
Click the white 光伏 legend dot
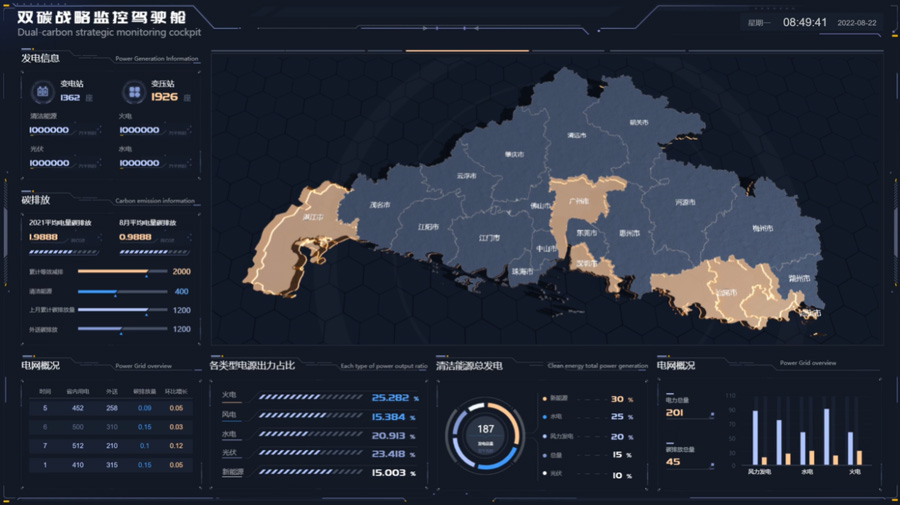tap(544, 474)
